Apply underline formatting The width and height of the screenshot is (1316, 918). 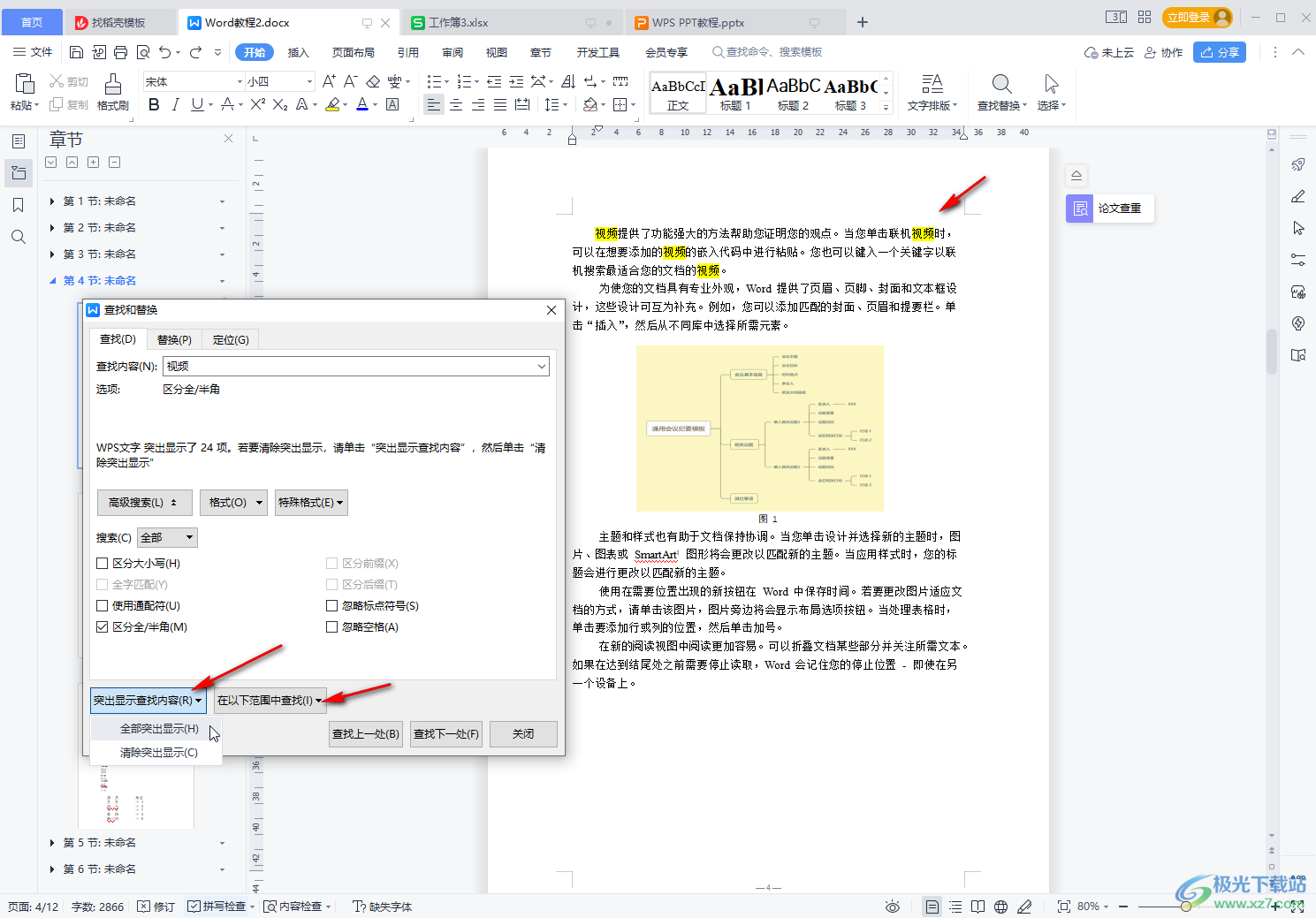[196, 105]
